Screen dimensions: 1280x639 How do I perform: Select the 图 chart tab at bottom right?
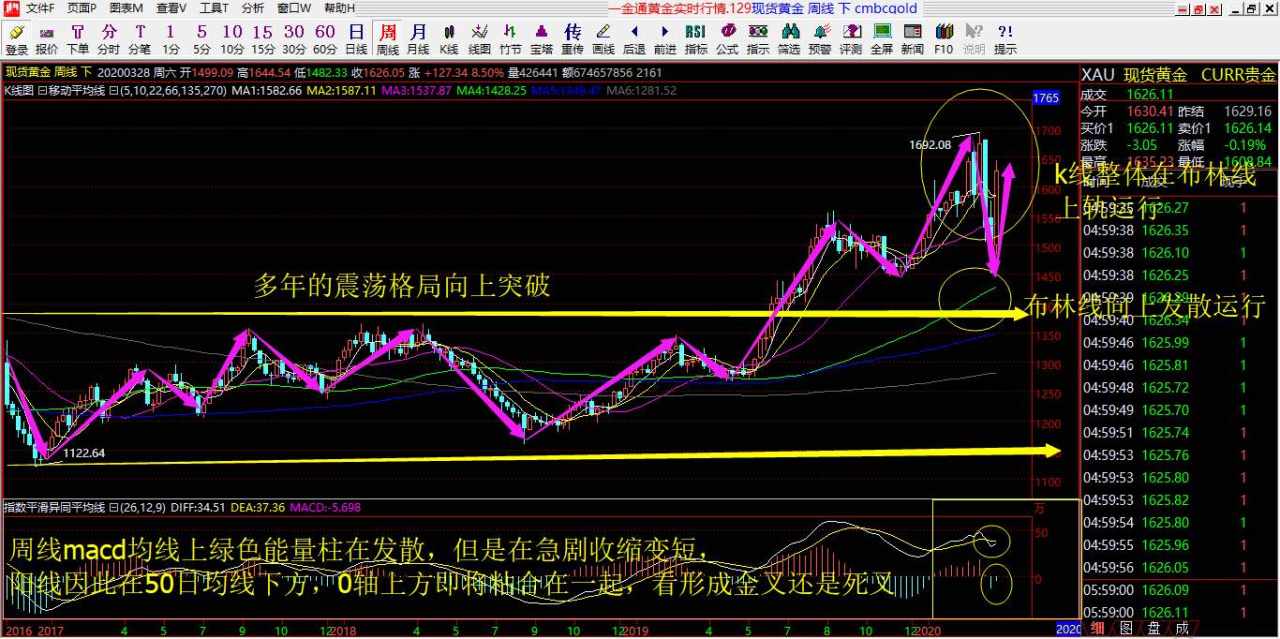(x=1126, y=628)
